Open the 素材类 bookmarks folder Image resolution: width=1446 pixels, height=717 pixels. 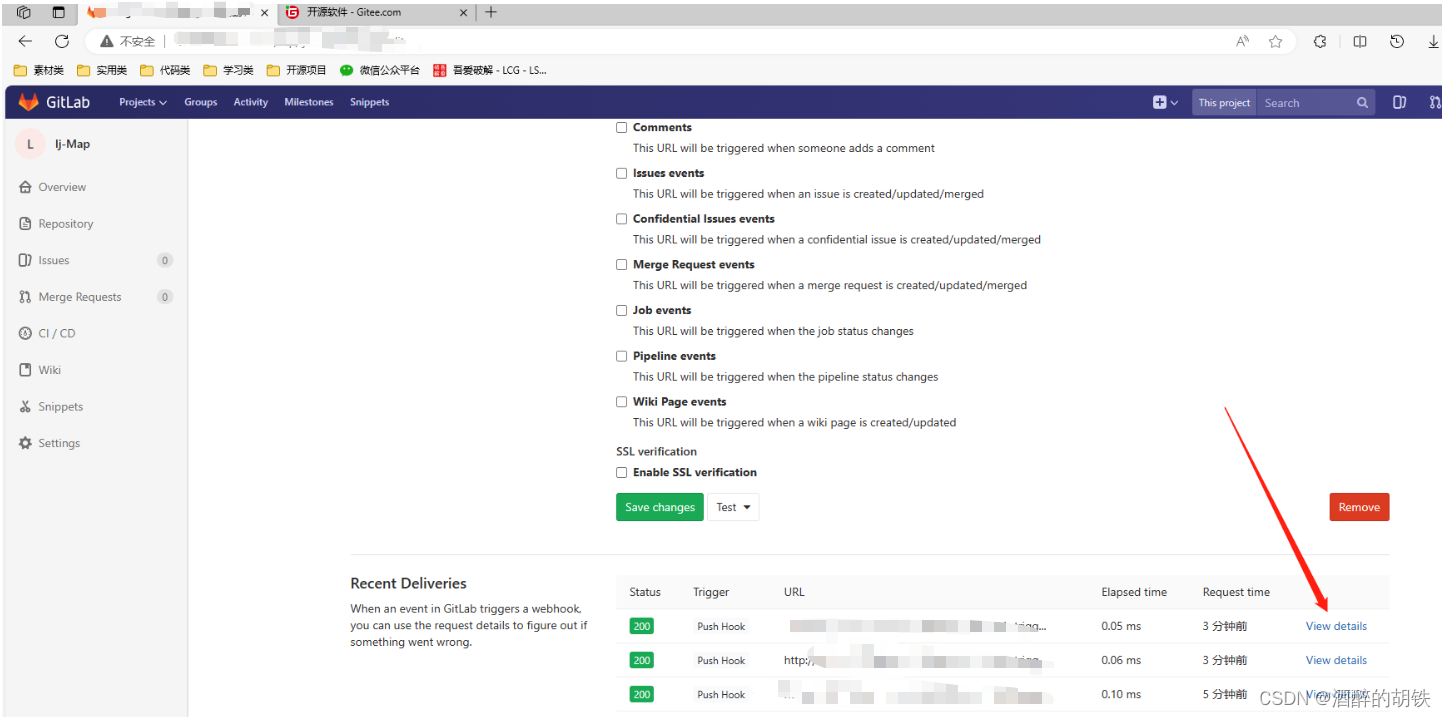(39, 70)
